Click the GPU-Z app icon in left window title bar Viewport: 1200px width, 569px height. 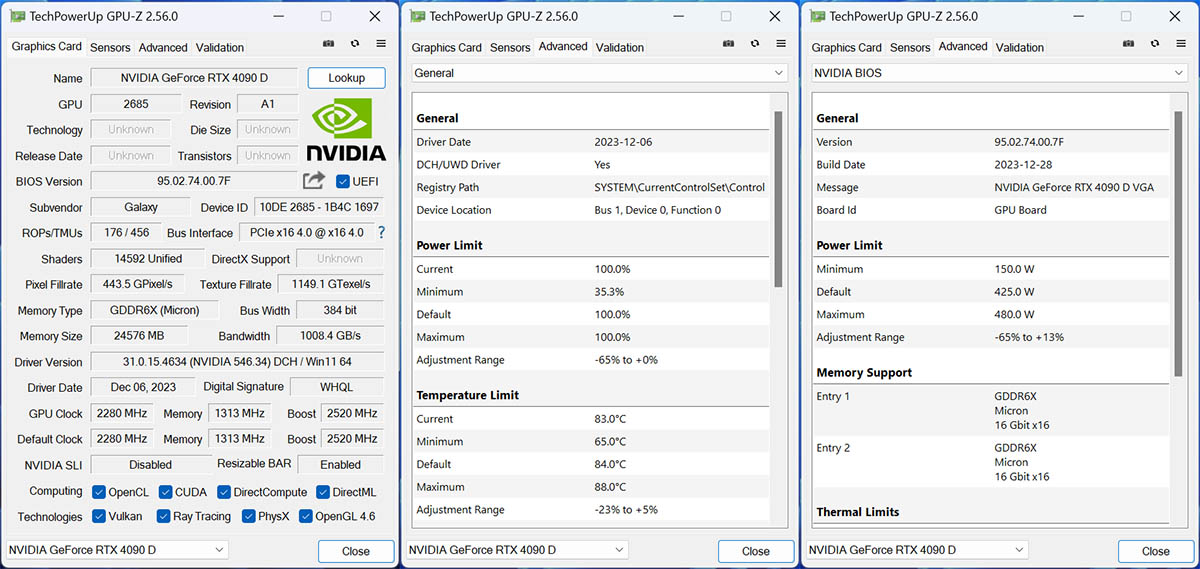[x=18, y=16]
